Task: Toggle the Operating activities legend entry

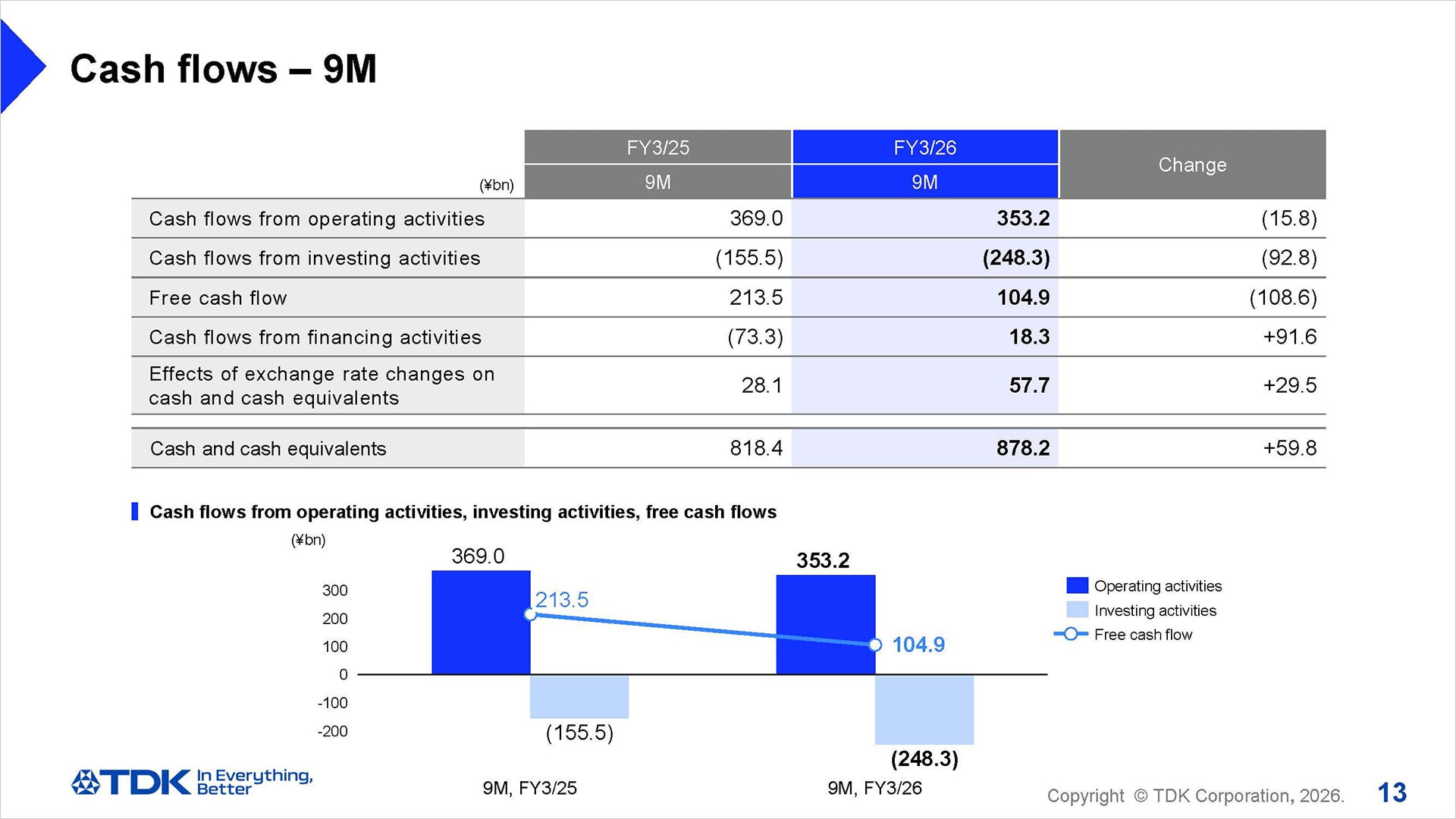Action: point(1157,585)
